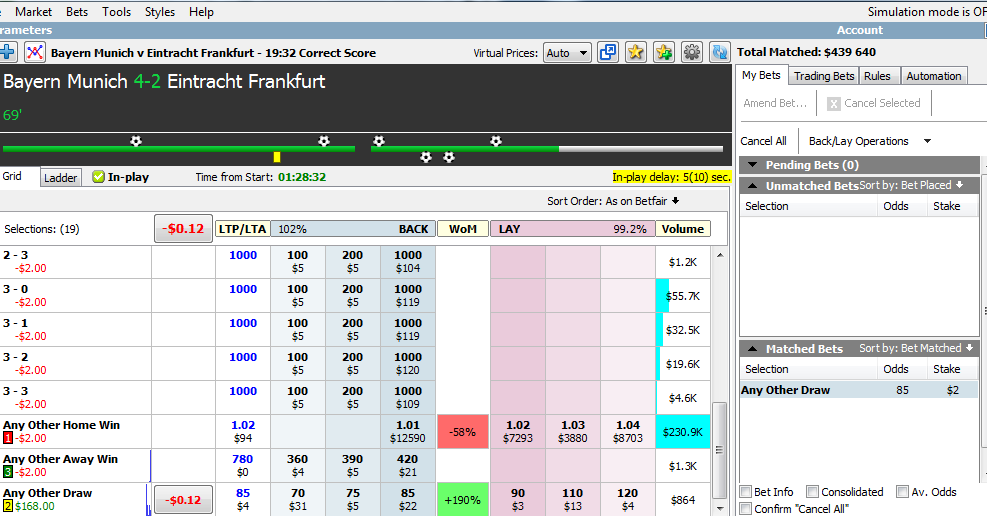The width and height of the screenshot is (987, 516).
Task: Click the green +190% WoM cell
Action: pyautogui.click(x=463, y=500)
